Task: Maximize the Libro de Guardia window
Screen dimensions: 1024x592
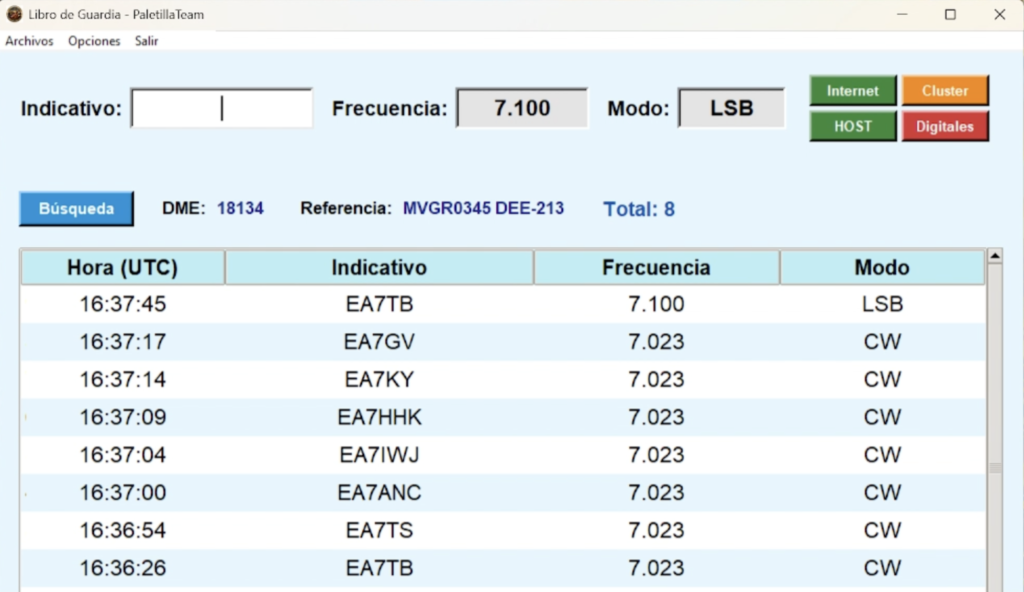Action: click(950, 14)
